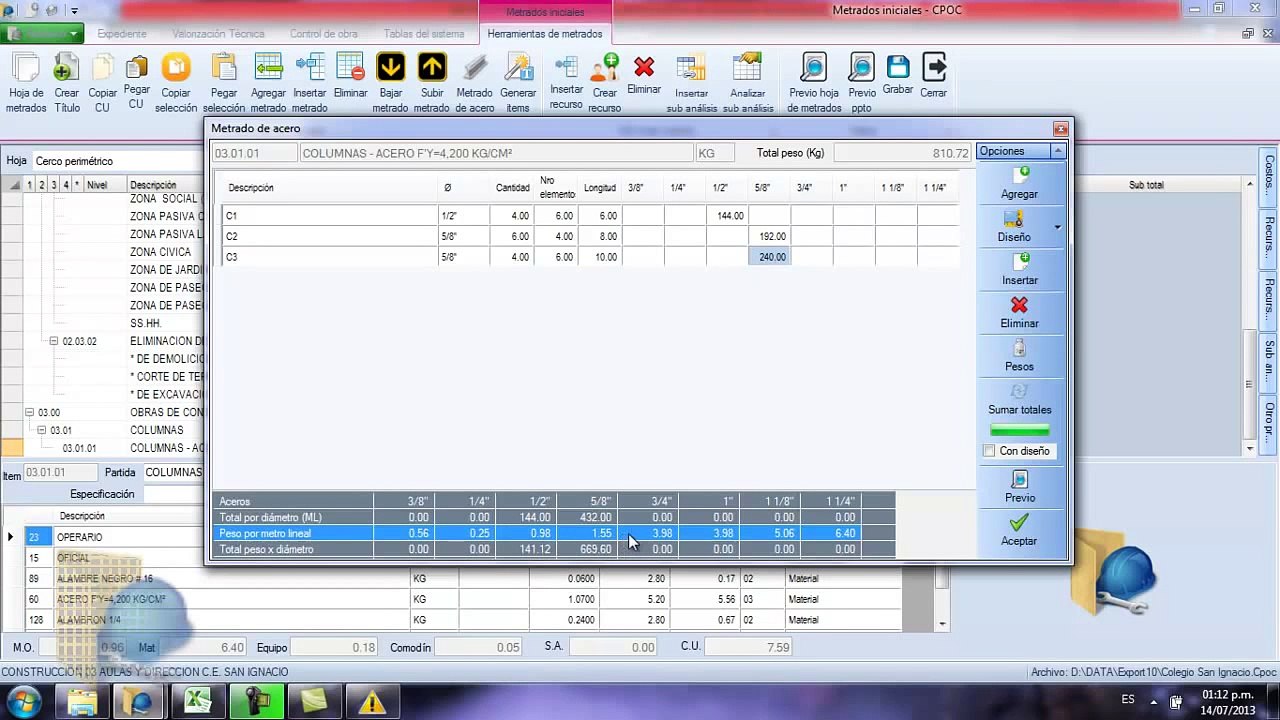The height and width of the screenshot is (720, 1280).
Task: Open Excel from taskbar
Action: 198,701
